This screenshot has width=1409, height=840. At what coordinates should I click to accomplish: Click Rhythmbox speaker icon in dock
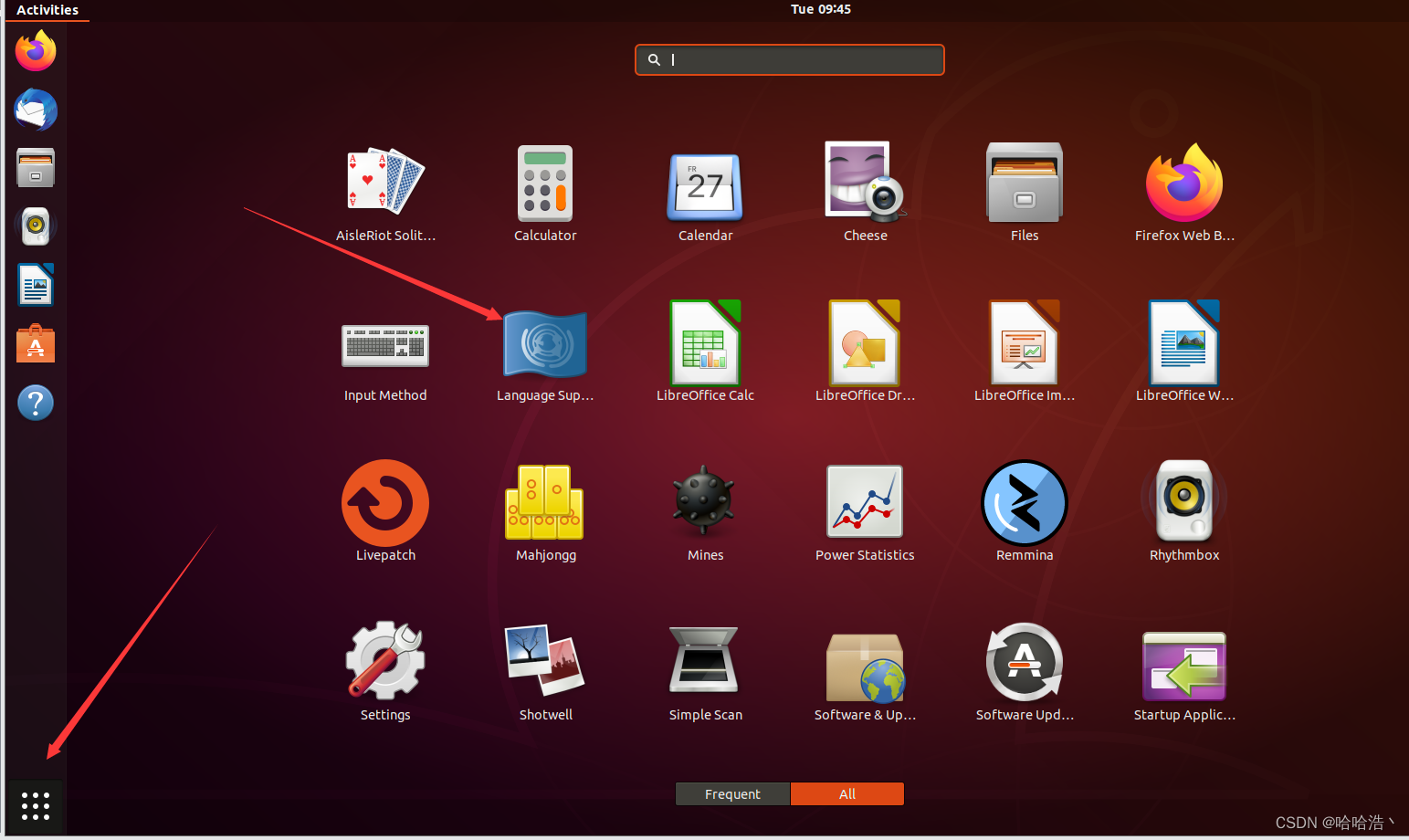pos(36,226)
